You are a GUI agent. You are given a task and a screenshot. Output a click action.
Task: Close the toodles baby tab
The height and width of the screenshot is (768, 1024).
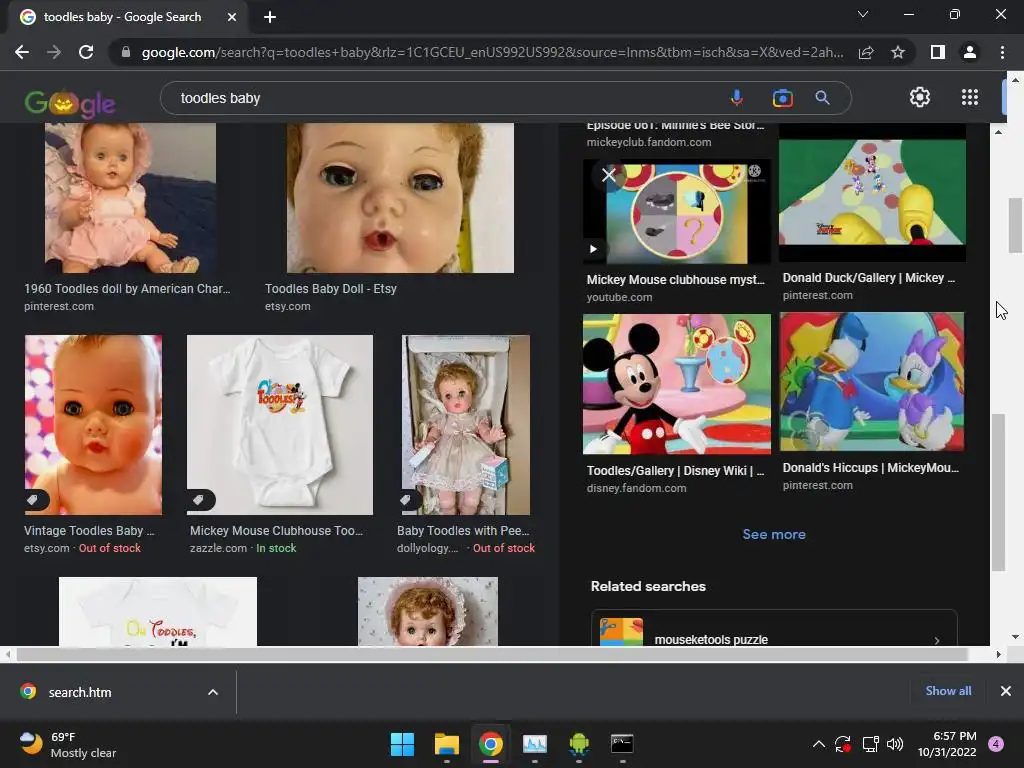232,17
